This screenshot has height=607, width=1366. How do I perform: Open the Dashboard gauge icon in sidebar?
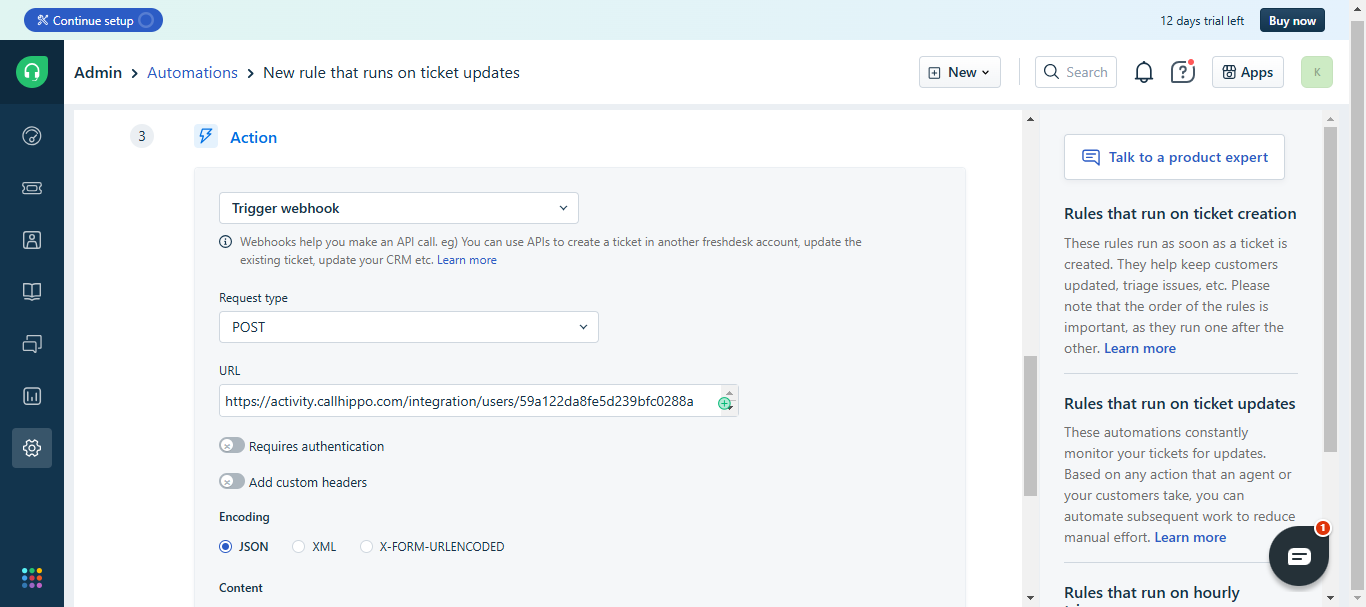tap(32, 136)
